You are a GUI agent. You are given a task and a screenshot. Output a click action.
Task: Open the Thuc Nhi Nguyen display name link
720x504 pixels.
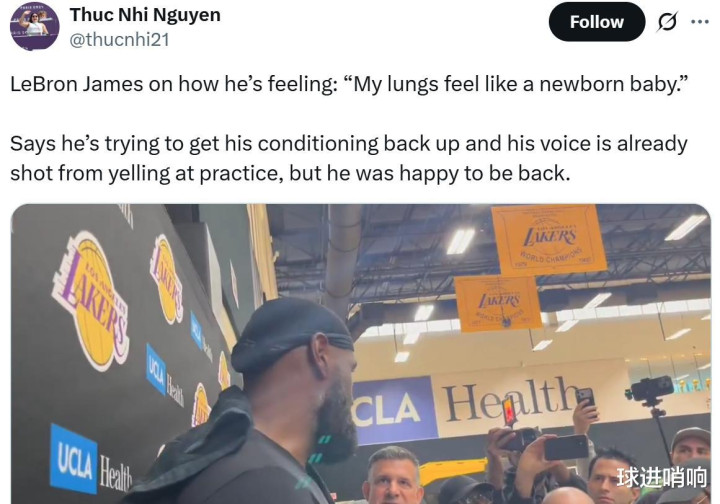145,15
